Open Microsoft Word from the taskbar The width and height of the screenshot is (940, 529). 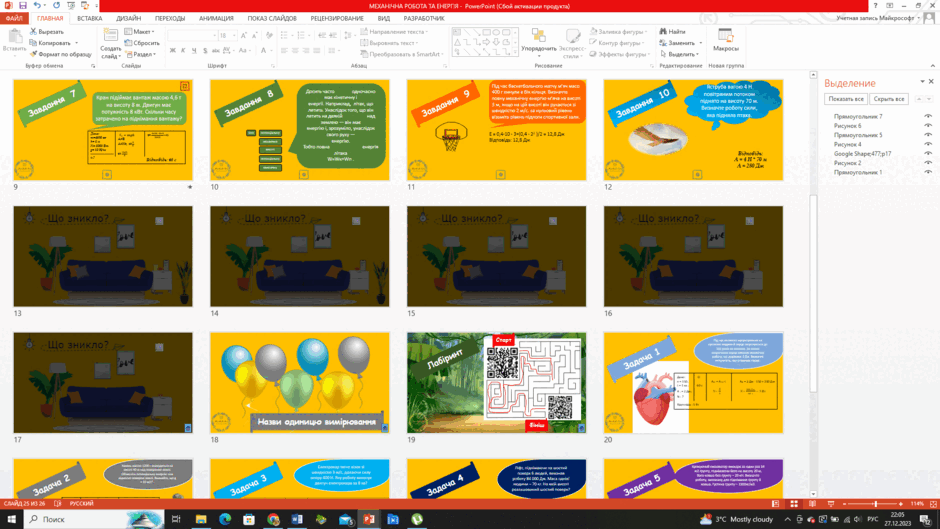pyautogui.click(x=297, y=519)
